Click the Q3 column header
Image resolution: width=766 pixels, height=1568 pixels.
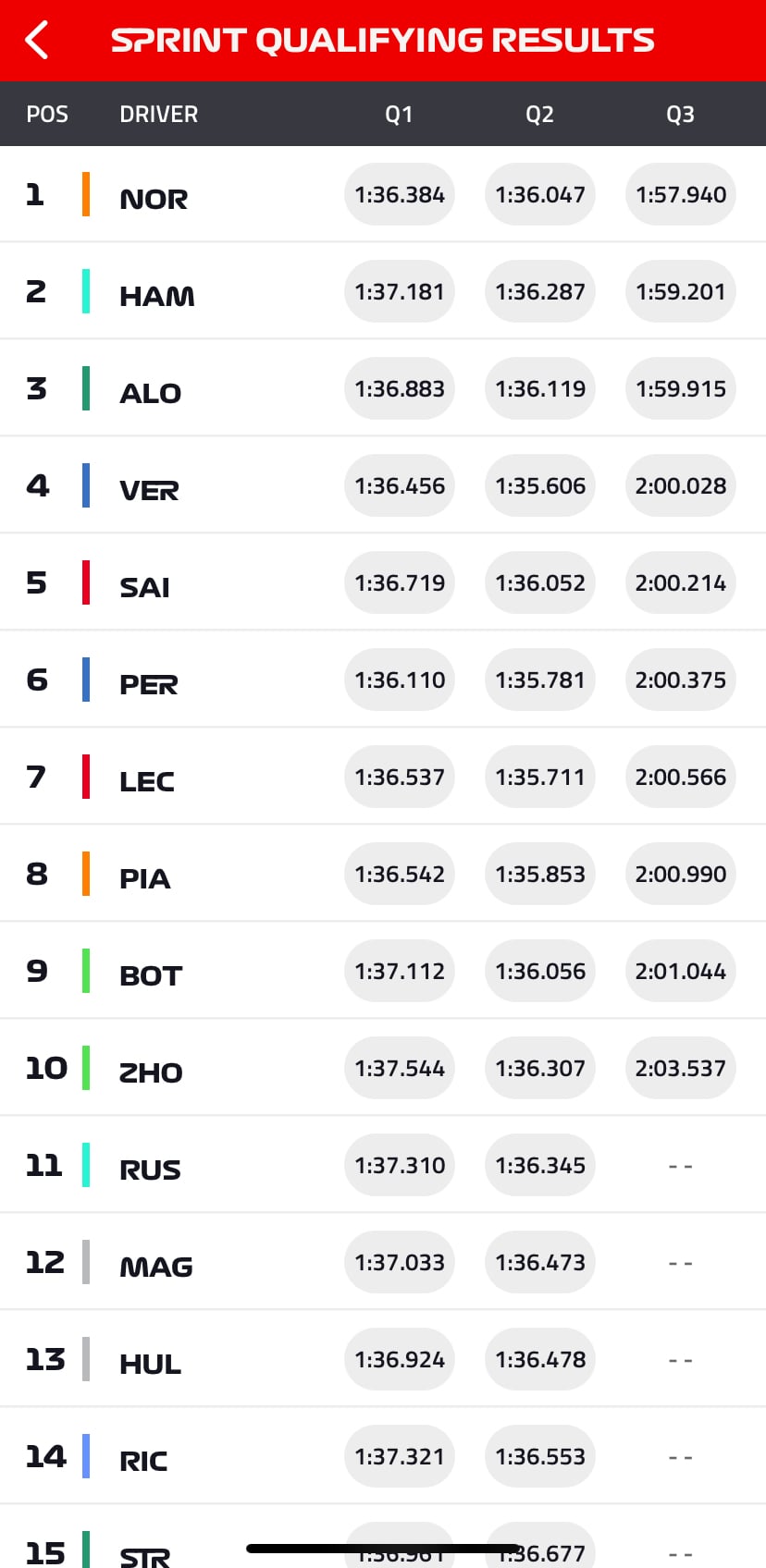click(681, 115)
